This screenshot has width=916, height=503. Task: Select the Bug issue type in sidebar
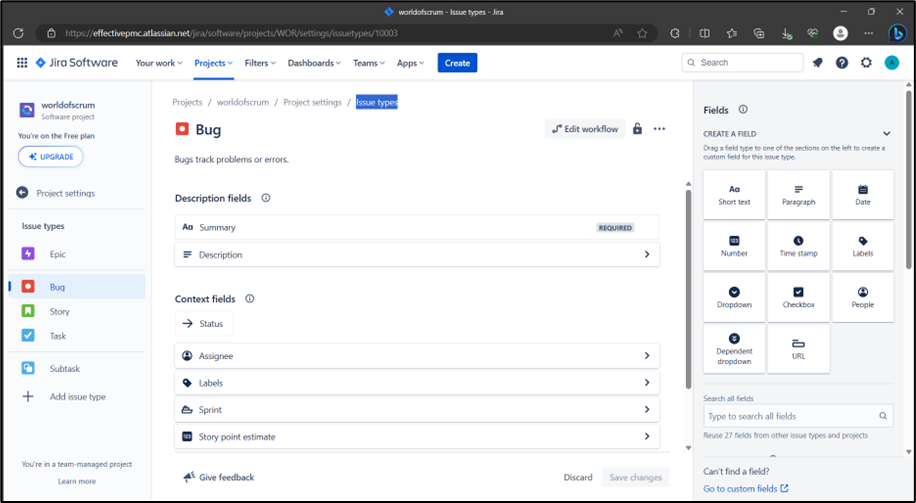pyautogui.click(x=77, y=286)
